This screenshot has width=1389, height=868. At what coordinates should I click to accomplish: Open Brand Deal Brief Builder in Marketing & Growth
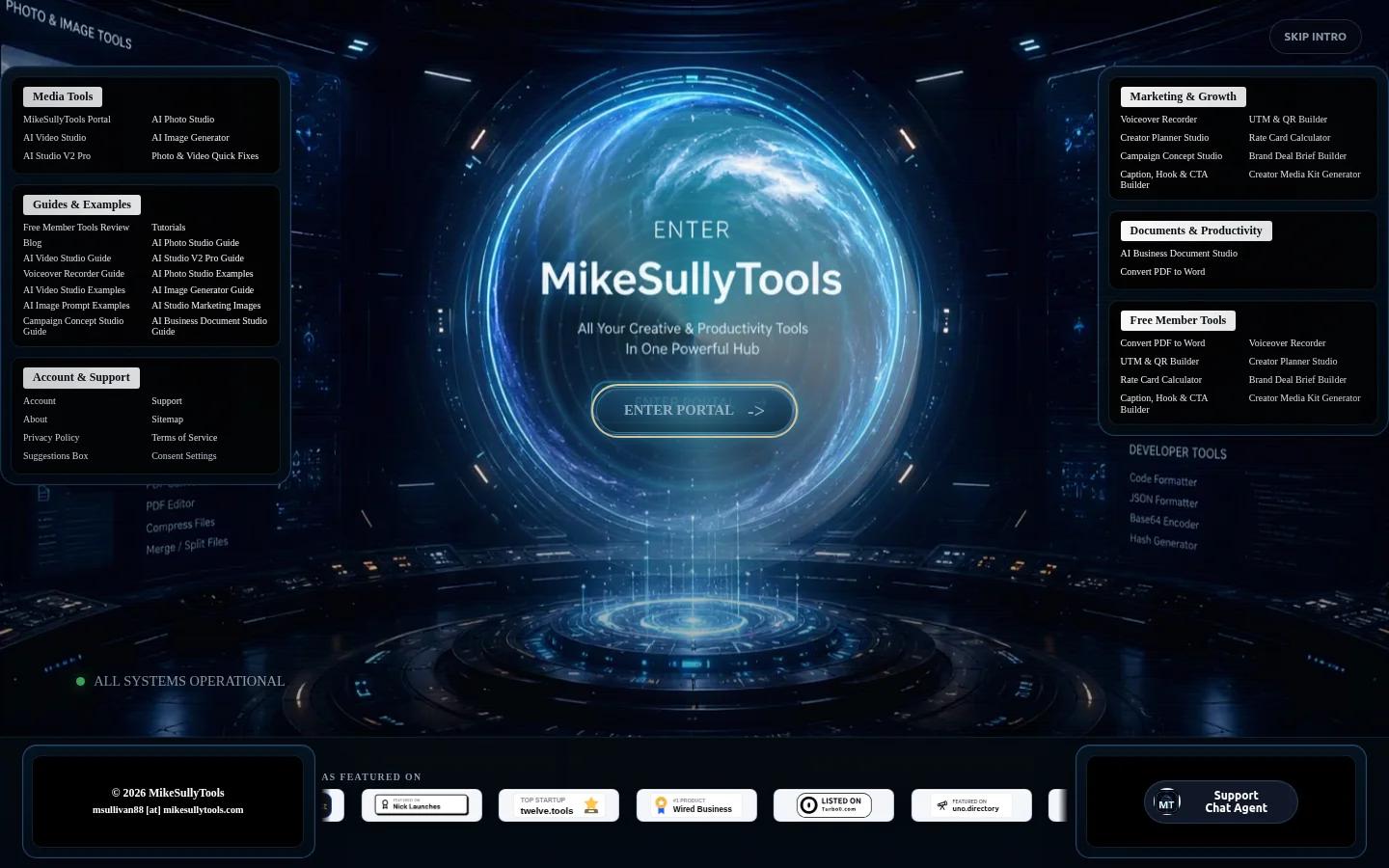(1297, 156)
